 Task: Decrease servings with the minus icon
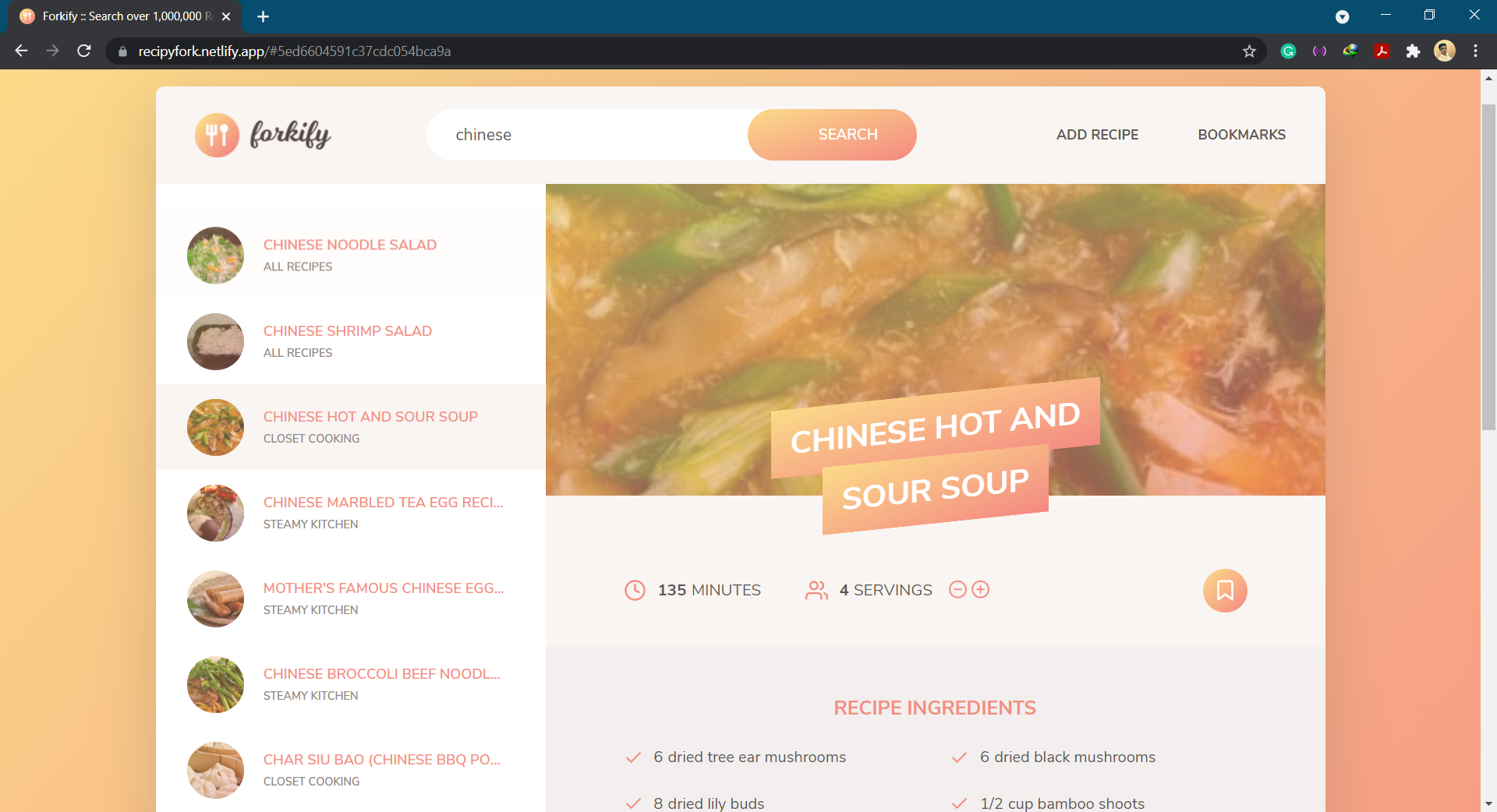click(957, 590)
